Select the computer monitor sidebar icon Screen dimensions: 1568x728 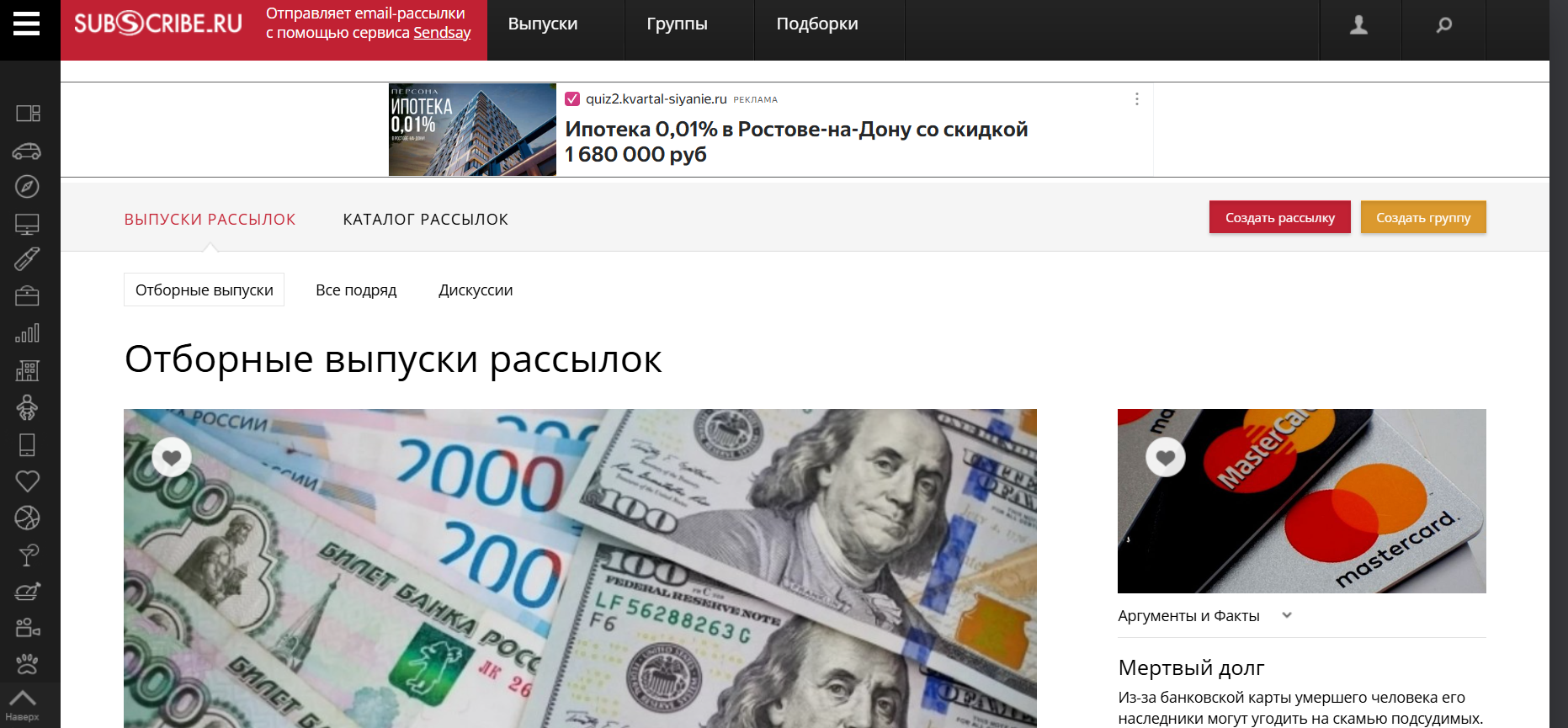coord(27,224)
